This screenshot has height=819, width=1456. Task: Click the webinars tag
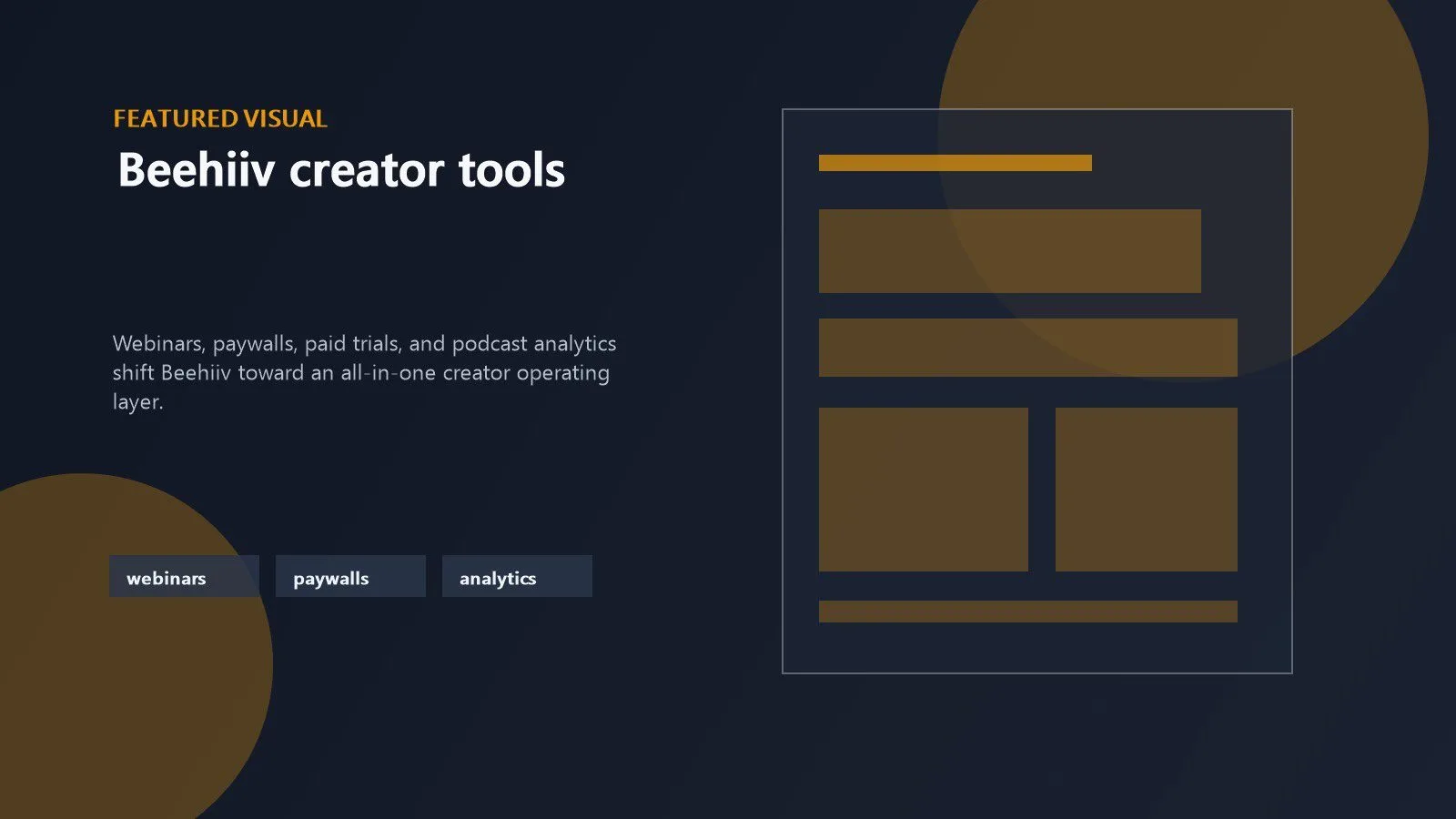click(x=184, y=576)
